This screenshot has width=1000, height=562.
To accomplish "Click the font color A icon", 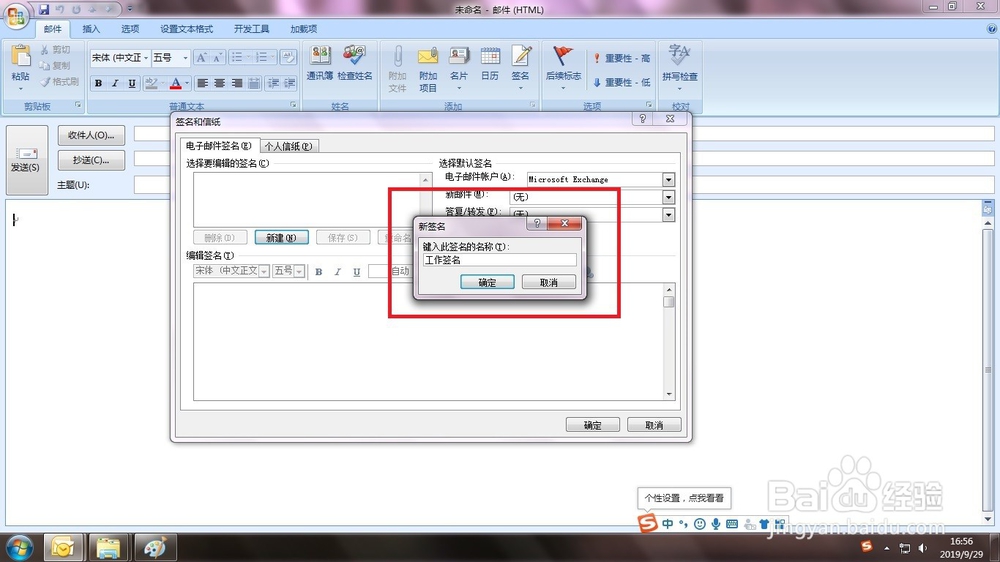I will 176,84.
